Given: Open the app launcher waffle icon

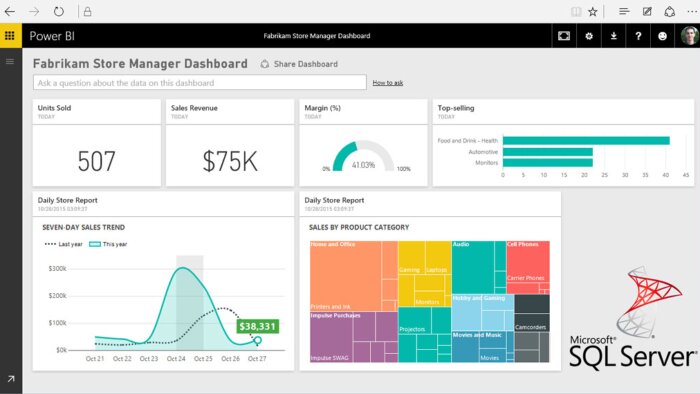Looking at the screenshot, I should 10,36.
